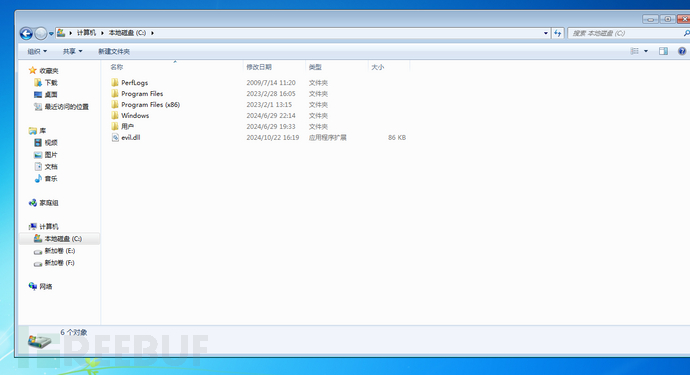Image resolution: width=690 pixels, height=375 pixels.
Task: Select the Program Files (x86) folder icon
Action: 115,104
